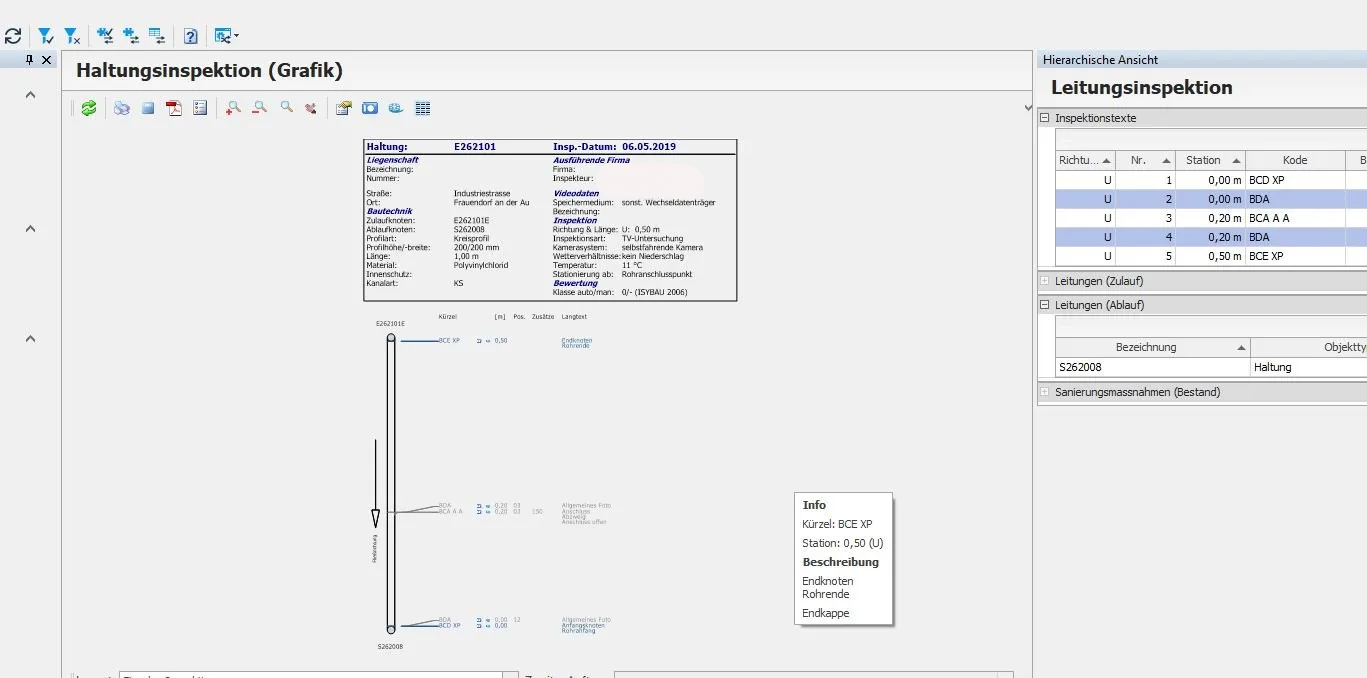
Task: Select the S262008 row in Ablauf table
Action: click(x=1150, y=367)
